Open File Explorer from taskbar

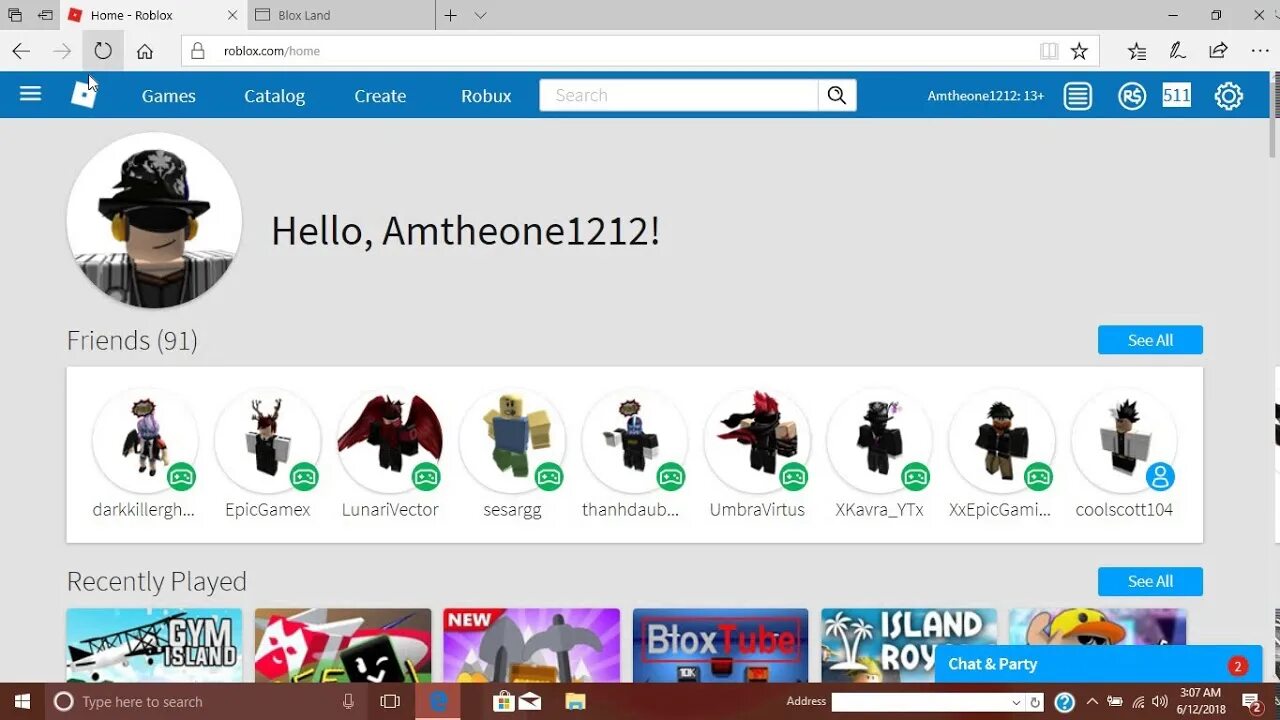[x=575, y=701]
